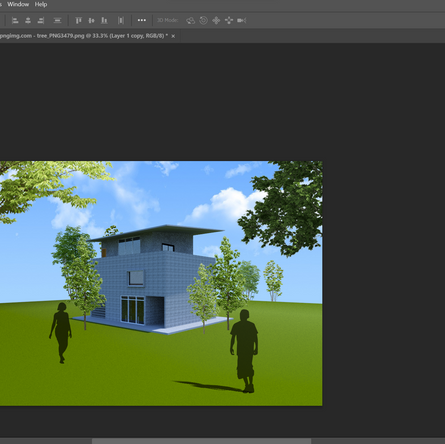Image resolution: width=445 pixels, height=444 pixels.
Task: Select the 3D slide object mode
Action: point(229,21)
